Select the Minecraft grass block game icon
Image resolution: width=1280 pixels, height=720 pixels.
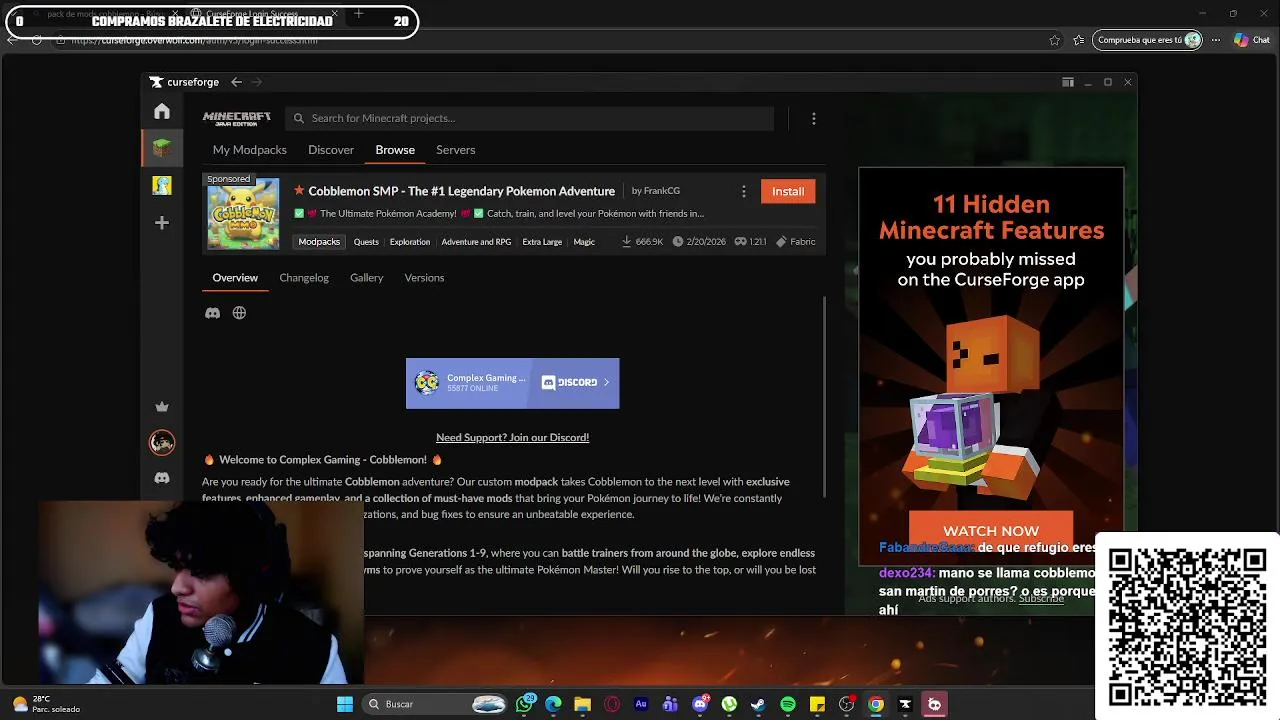point(162,148)
